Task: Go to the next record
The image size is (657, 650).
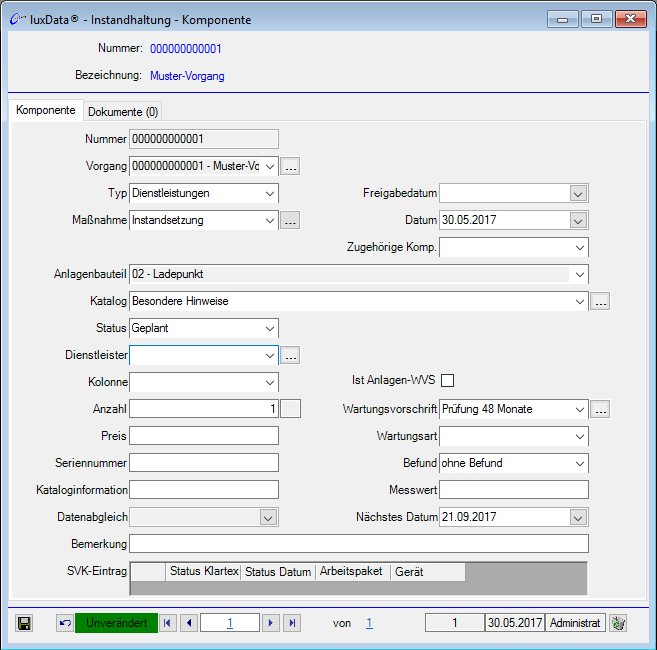Action: click(x=270, y=623)
